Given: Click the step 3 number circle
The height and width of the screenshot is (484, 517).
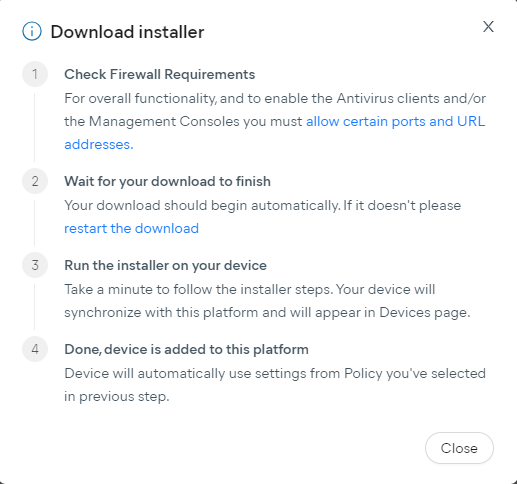Looking at the screenshot, I should tap(35, 265).
